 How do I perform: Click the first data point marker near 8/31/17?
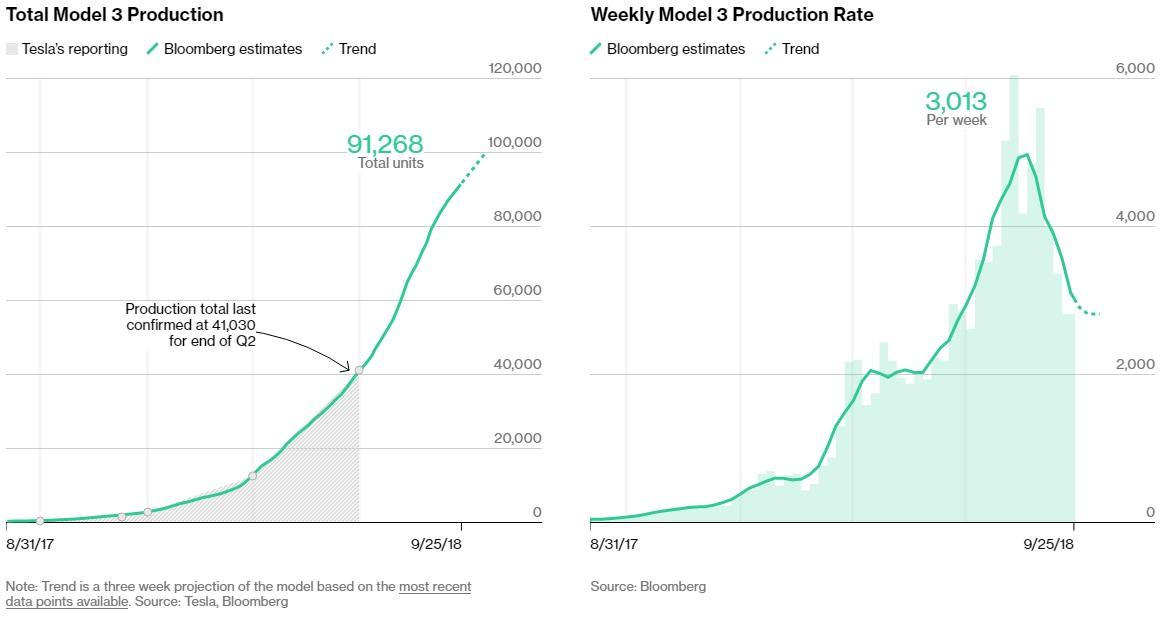pos(40,520)
